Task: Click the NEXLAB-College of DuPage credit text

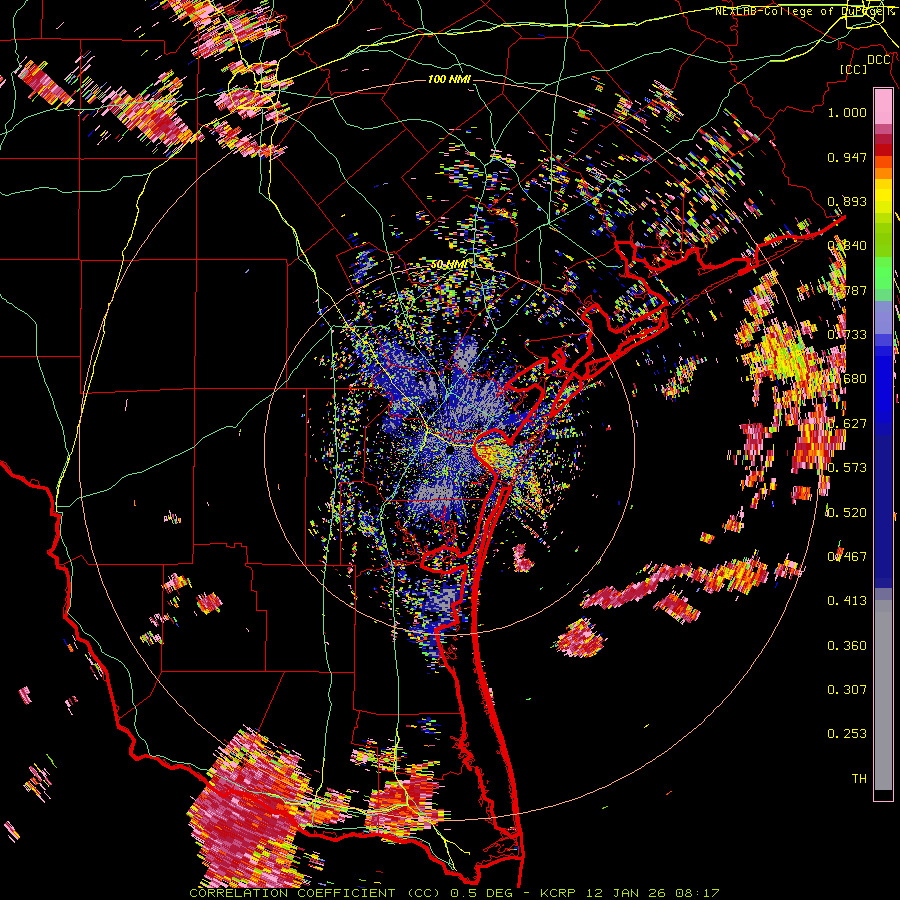Action: (804, 11)
